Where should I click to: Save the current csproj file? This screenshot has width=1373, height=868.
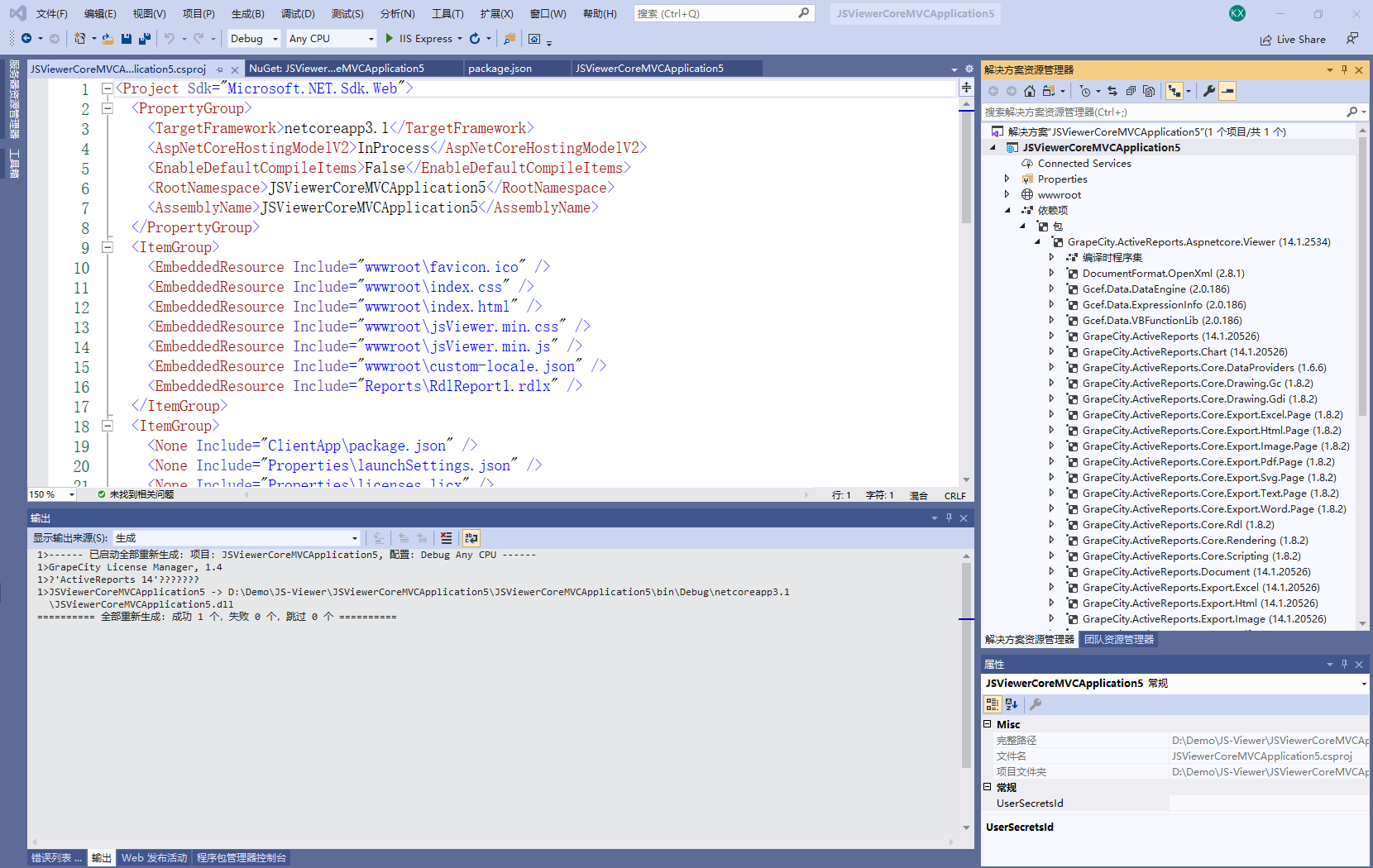click(x=127, y=39)
